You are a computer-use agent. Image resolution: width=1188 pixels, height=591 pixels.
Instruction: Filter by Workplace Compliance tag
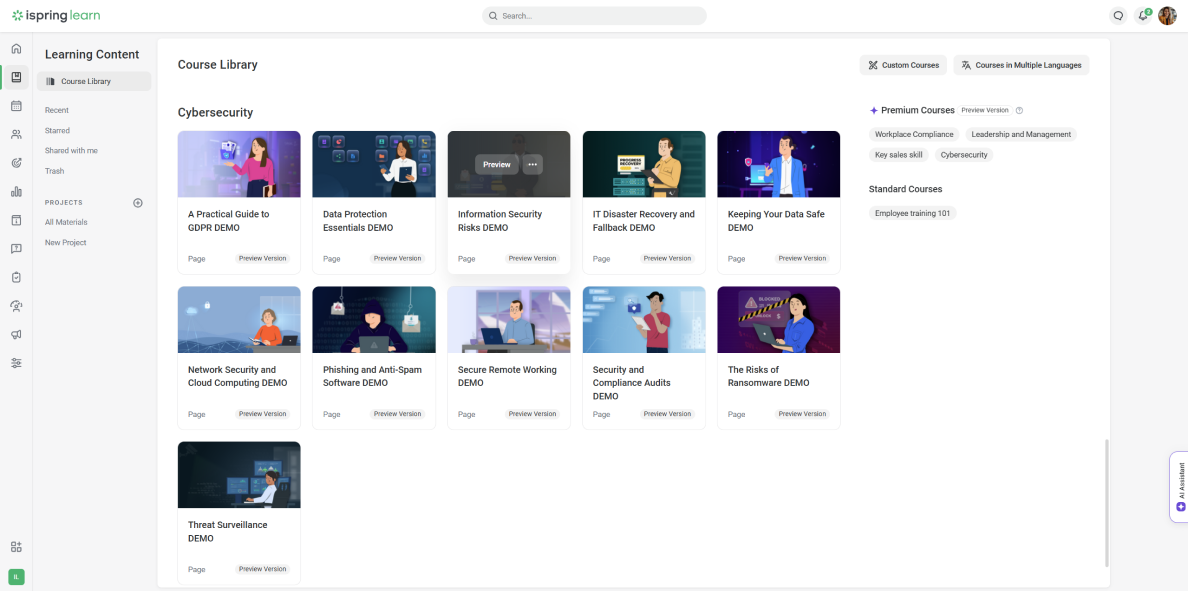pos(914,134)
